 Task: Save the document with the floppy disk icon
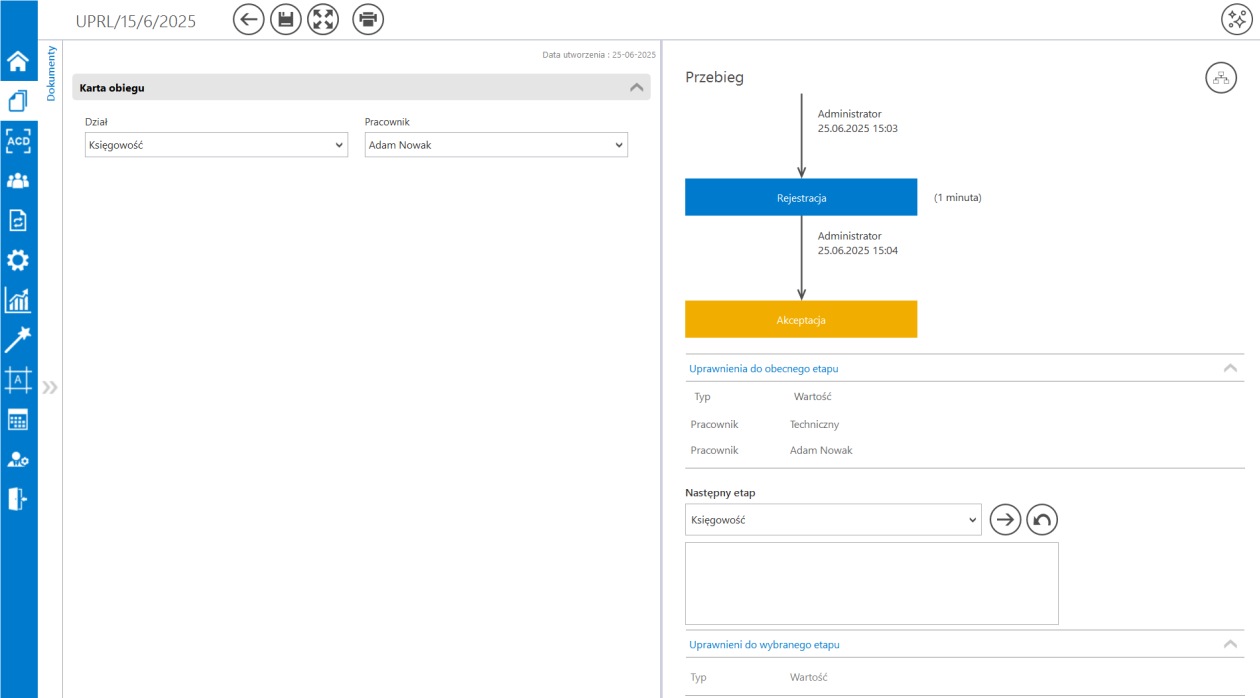[x=286, y=19]
